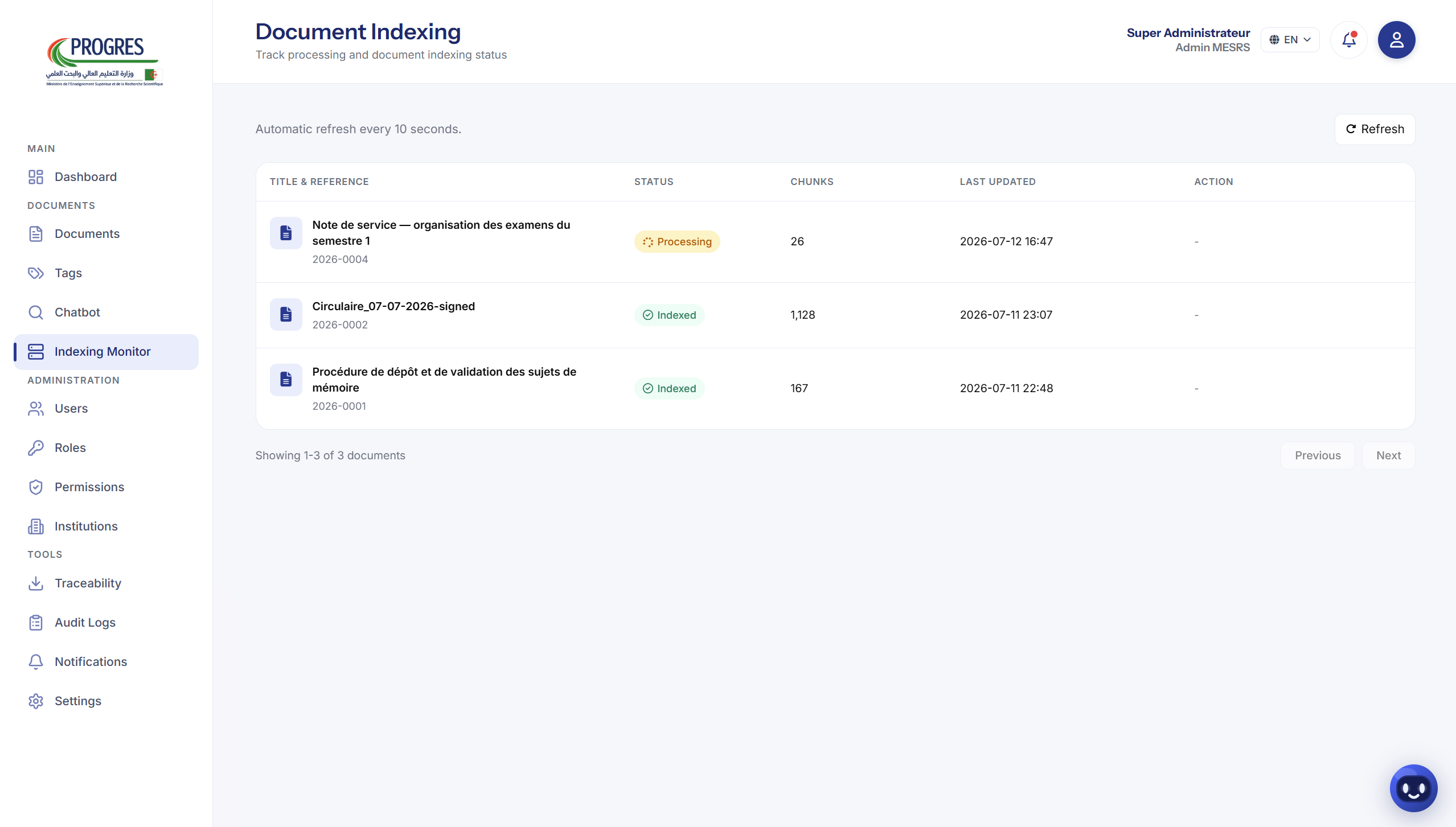This screenshot has width=1456, height=827.
Task: Click 'Showing 1-3 of 3 documents' text
Action: pyautogui.click(x=330, y=456)
